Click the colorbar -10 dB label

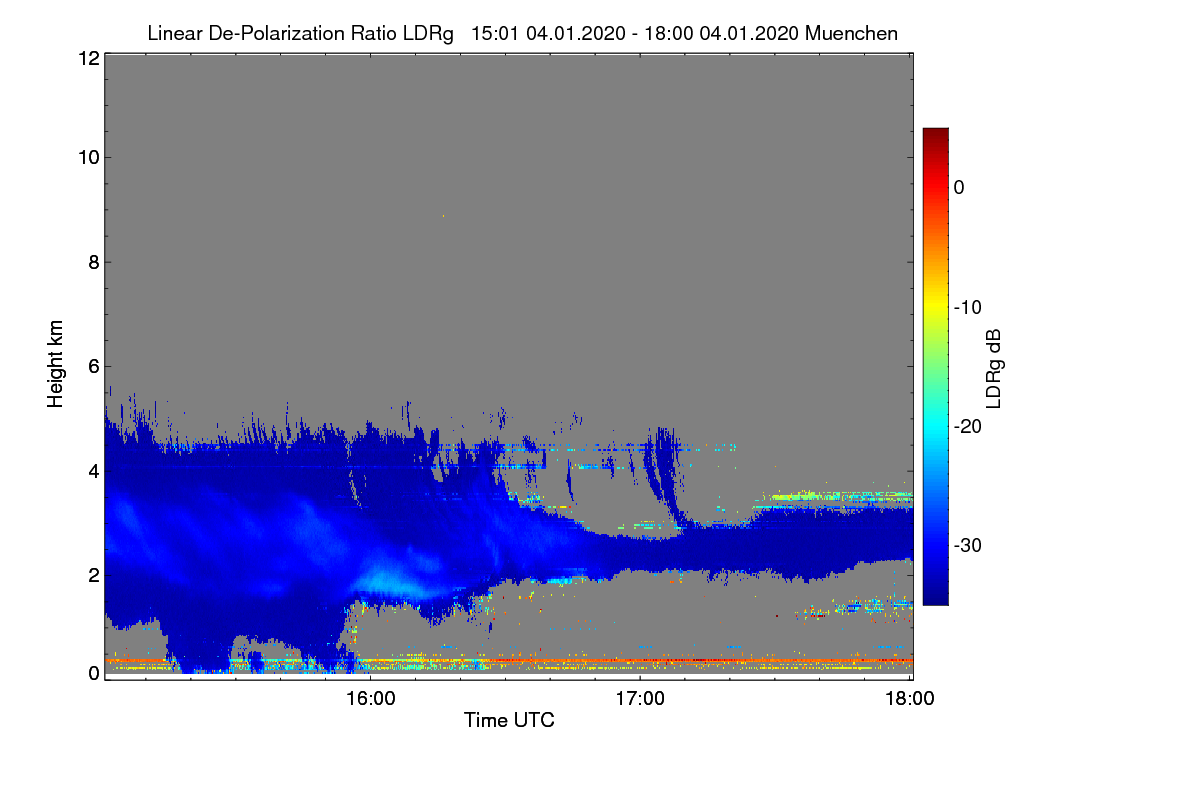967,307
